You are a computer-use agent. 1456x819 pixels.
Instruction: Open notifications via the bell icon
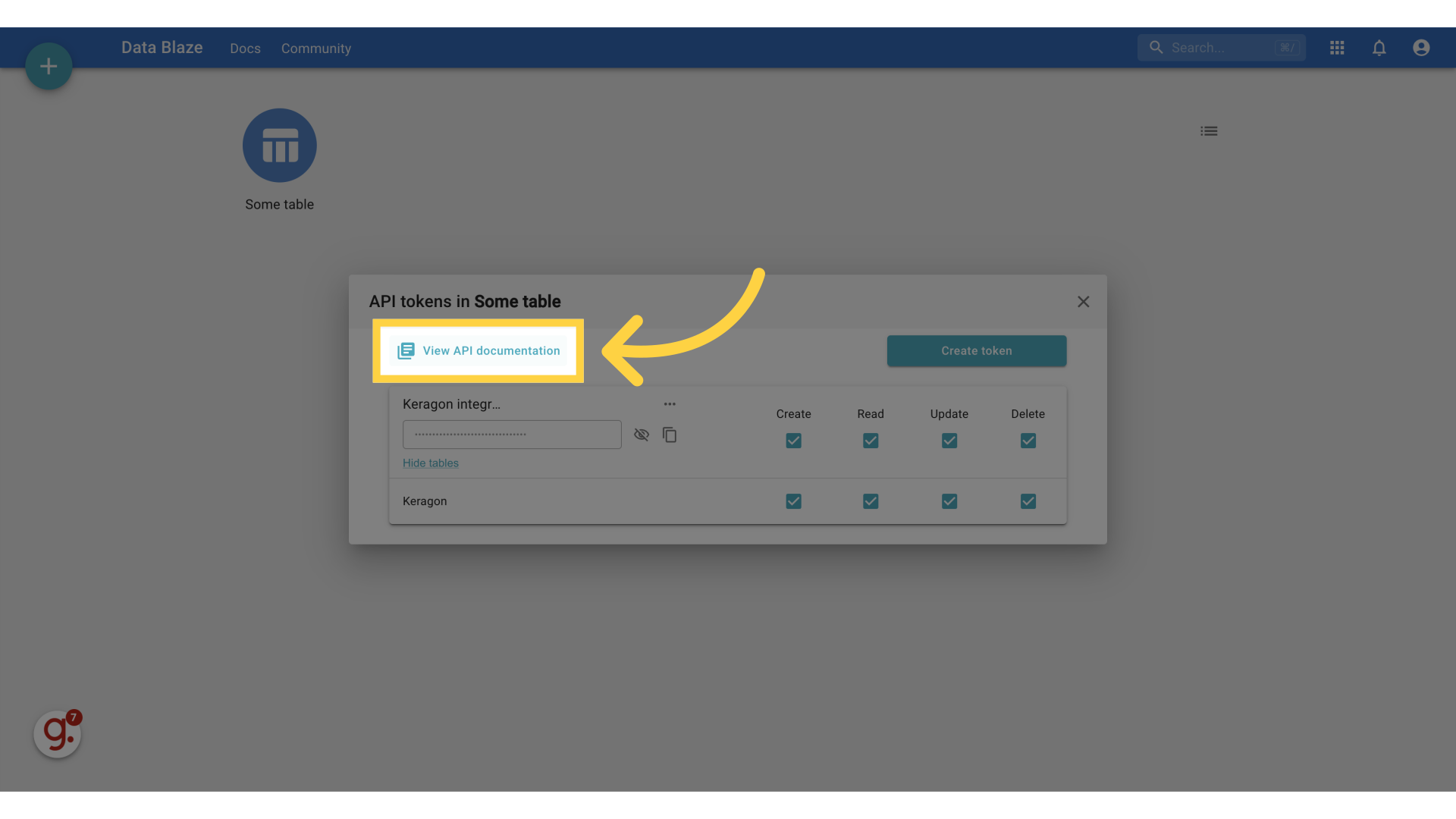1379,47
